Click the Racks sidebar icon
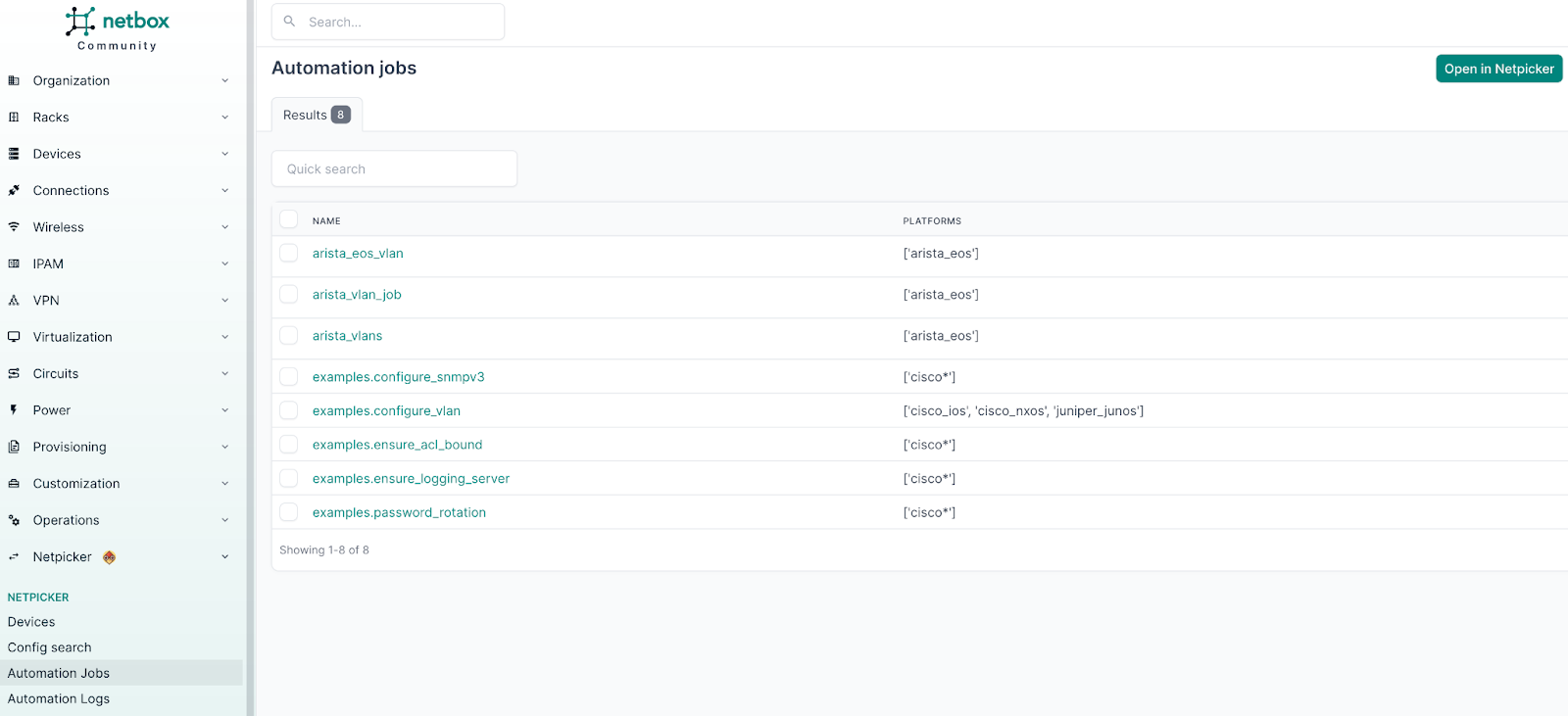1568x716 pixels. coord(14,118)
